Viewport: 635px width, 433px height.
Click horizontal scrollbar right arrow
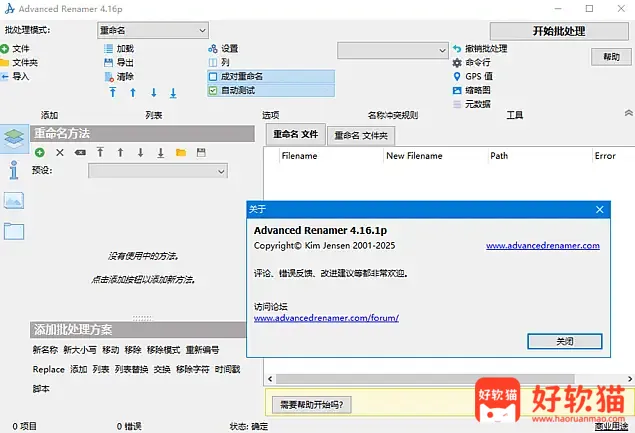pos(630,379)
